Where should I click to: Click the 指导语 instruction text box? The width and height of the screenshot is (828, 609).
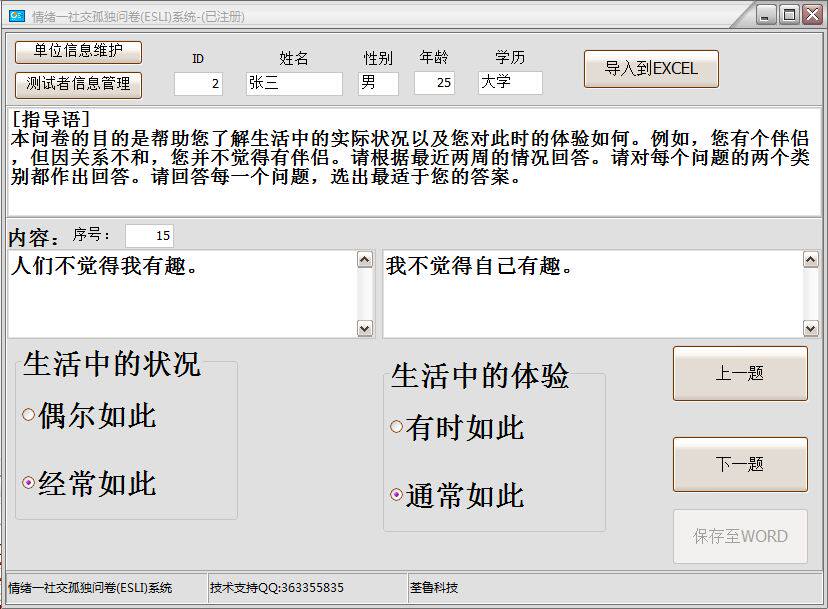point(414,162)
